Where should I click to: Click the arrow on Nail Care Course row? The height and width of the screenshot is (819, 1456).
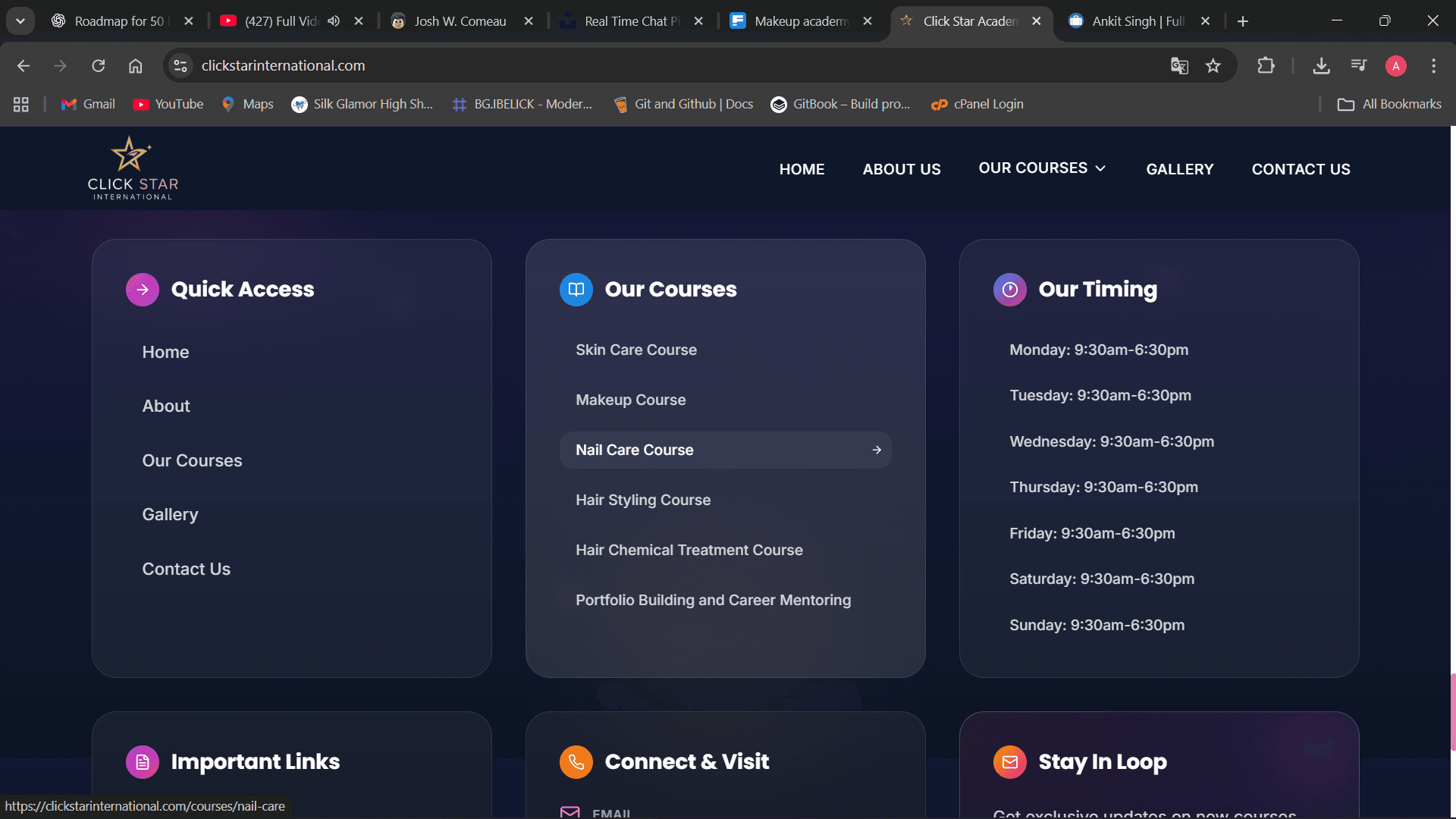tap(877, 450)
